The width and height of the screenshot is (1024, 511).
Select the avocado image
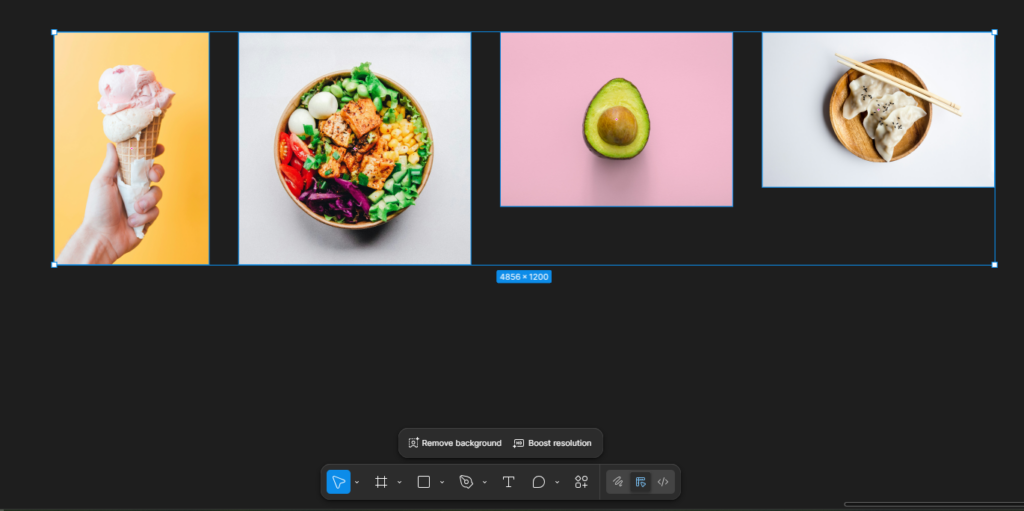(x=616, y=119)
